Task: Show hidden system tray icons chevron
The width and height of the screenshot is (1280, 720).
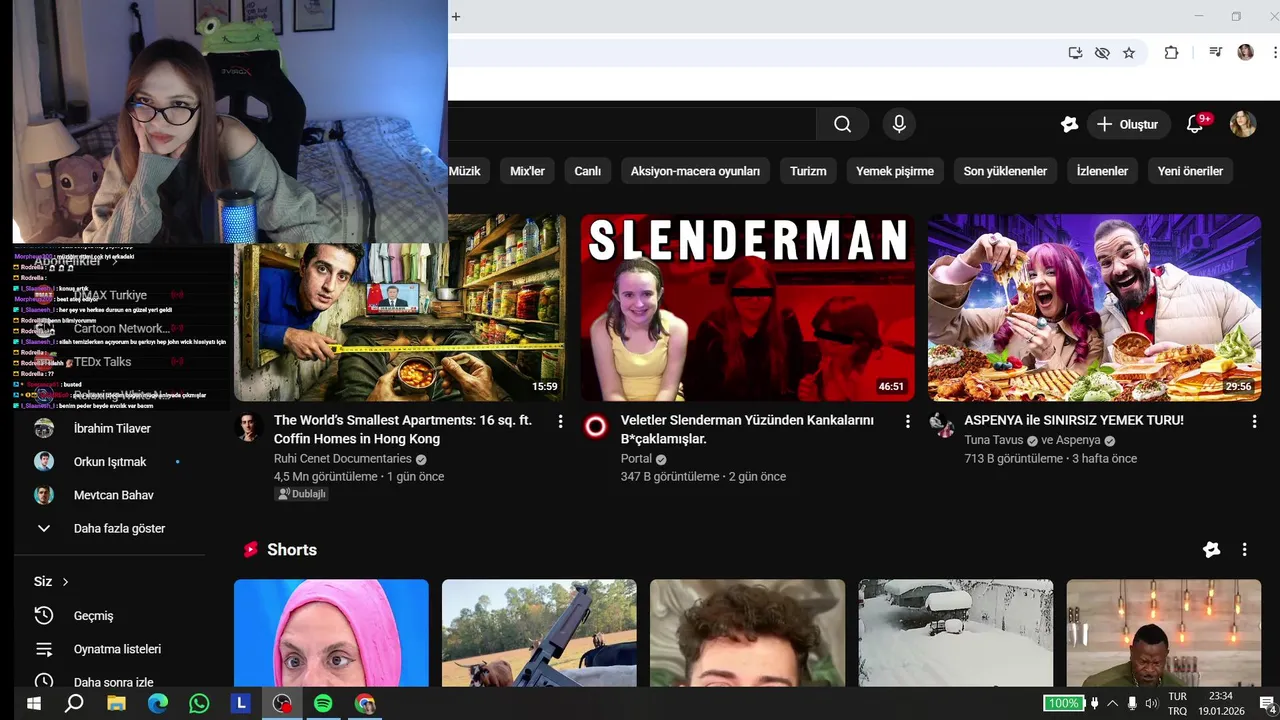Action: [x=1112, y=703]
